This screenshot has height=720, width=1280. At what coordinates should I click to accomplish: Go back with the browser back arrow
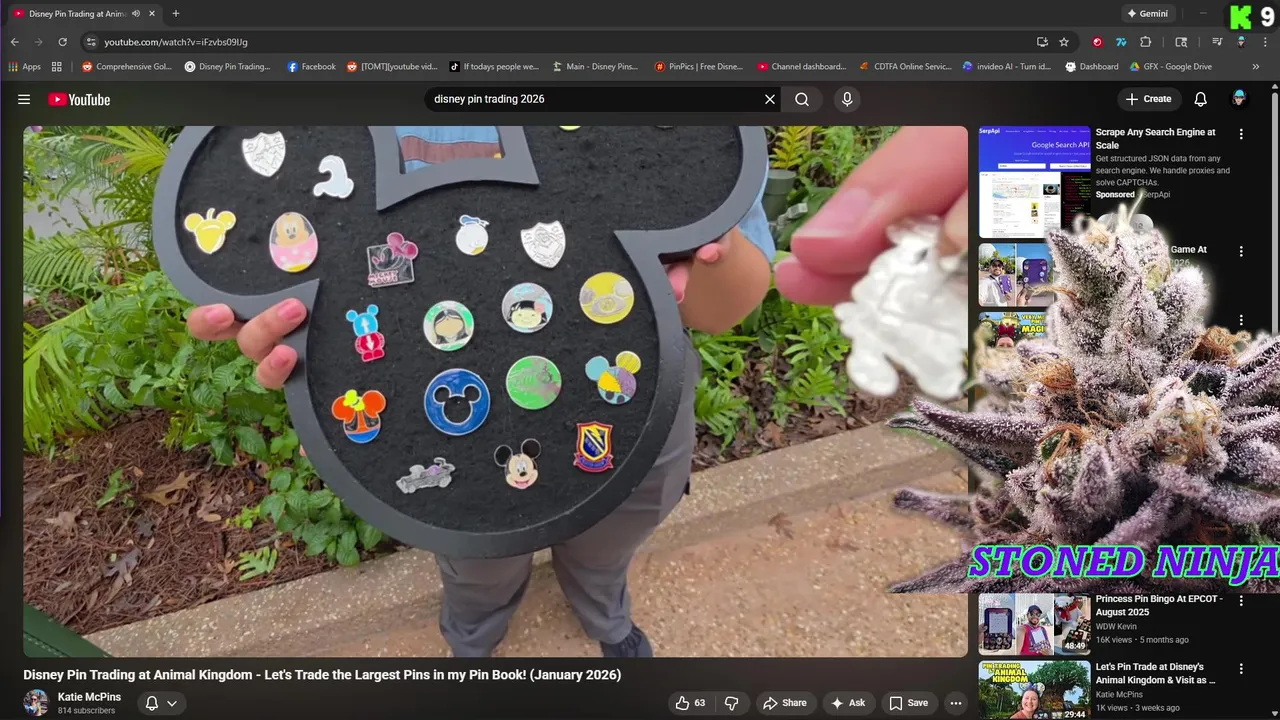15,42
